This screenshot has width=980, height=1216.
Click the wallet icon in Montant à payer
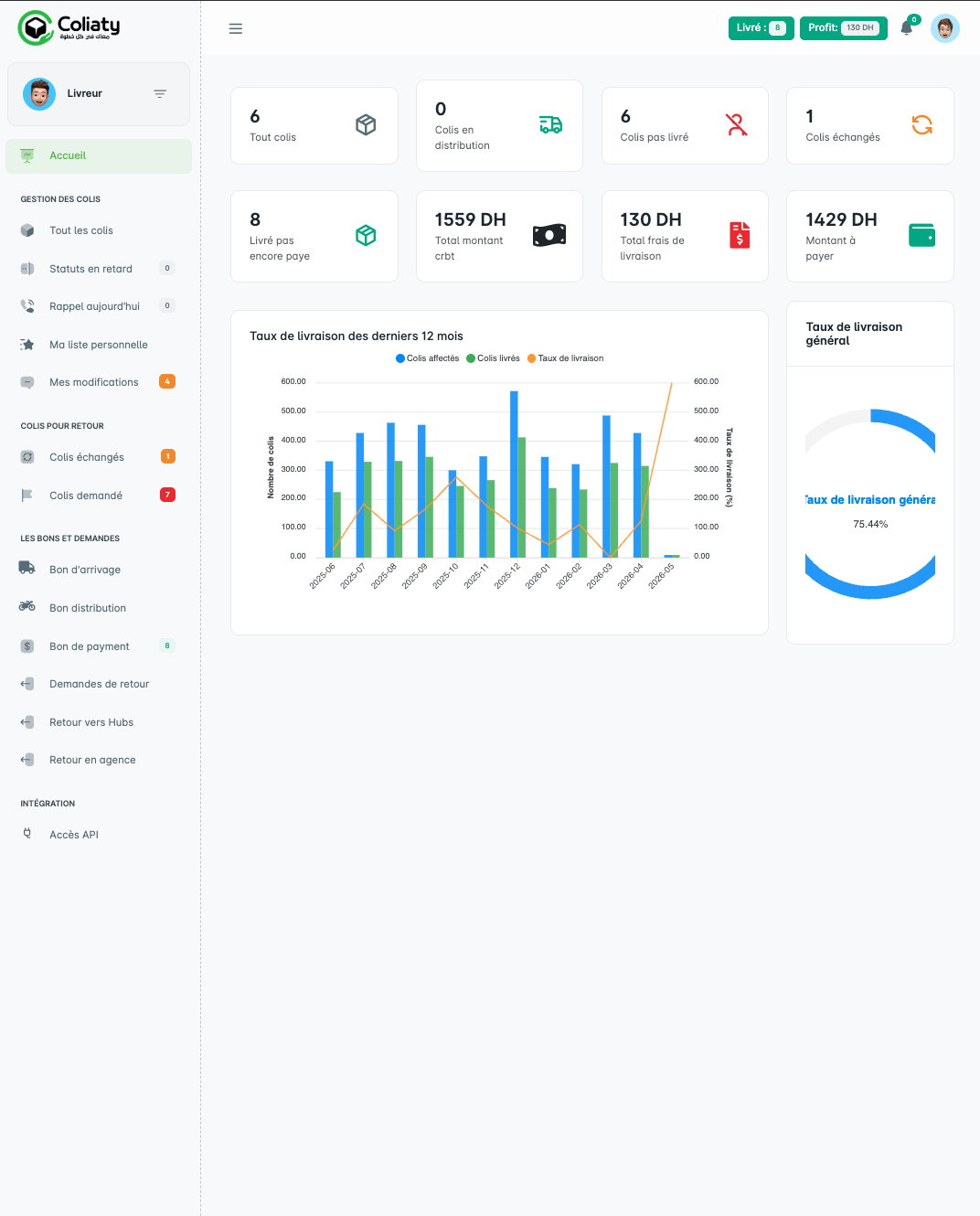tap(921, 235)
